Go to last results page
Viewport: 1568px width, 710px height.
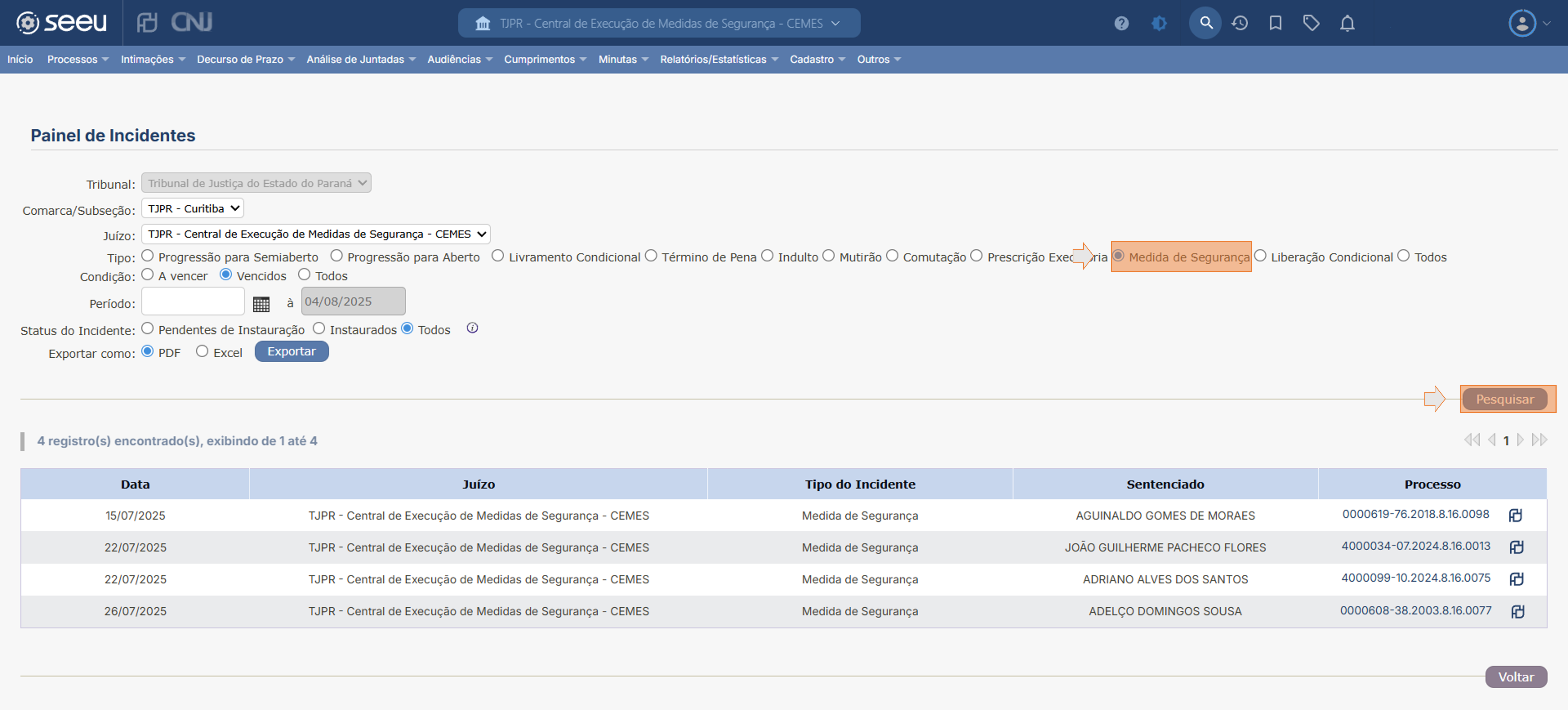point(1539,440)
